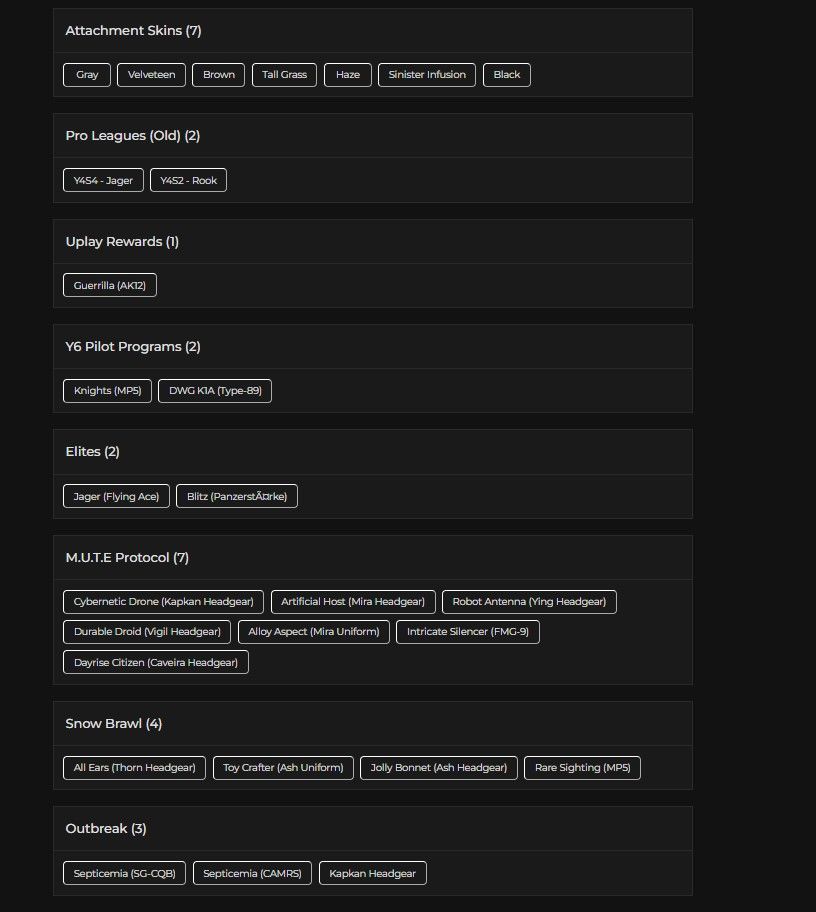Screen dimensions: 816x912
Task: Select the Guerrilla (AK12) reward tag
Action: (x=110, y=285)
